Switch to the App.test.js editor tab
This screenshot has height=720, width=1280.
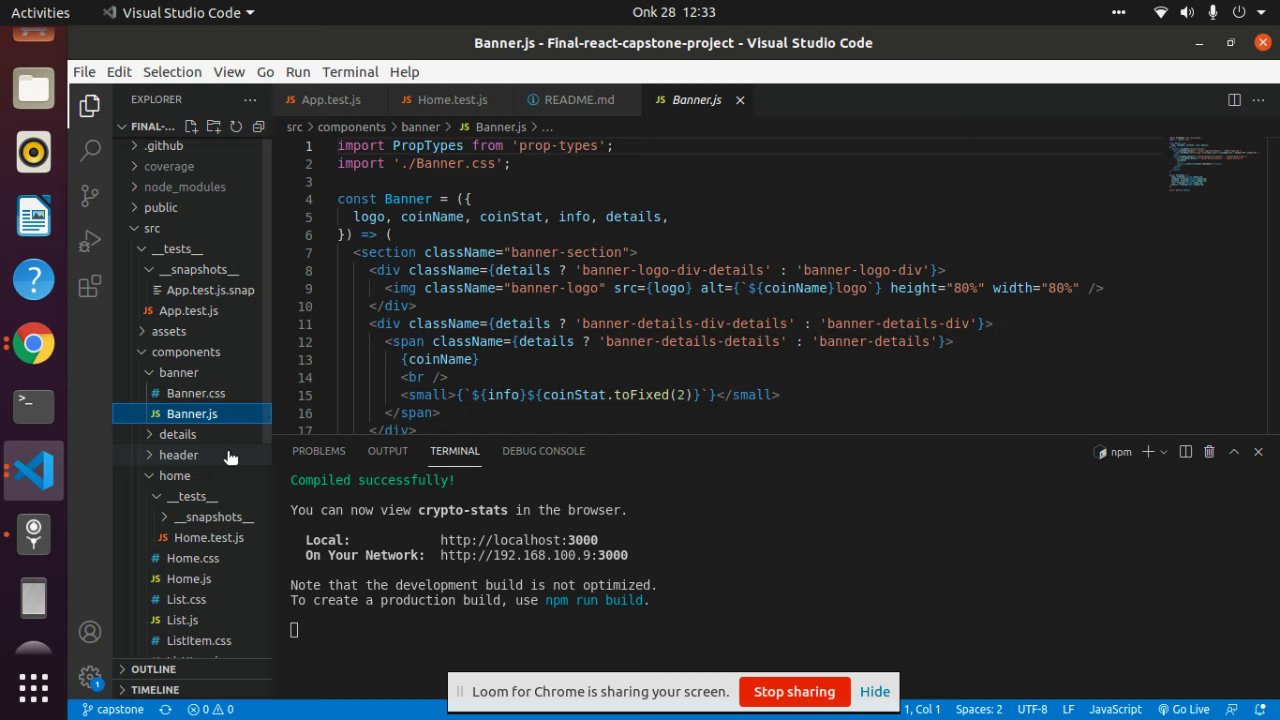tap(331, 100)
